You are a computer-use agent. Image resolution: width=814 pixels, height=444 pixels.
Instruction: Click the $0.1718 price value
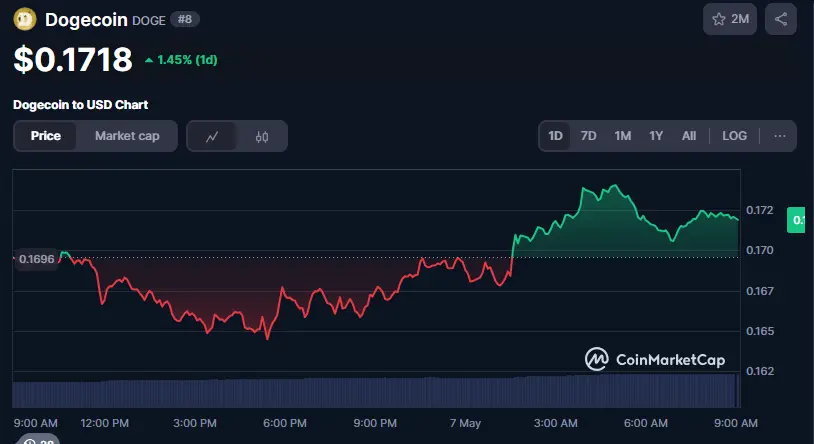tap(73, 60)
